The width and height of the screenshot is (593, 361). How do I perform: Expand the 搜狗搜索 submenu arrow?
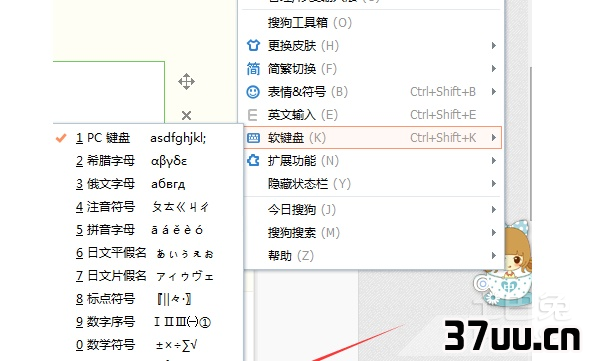point(494,232)
